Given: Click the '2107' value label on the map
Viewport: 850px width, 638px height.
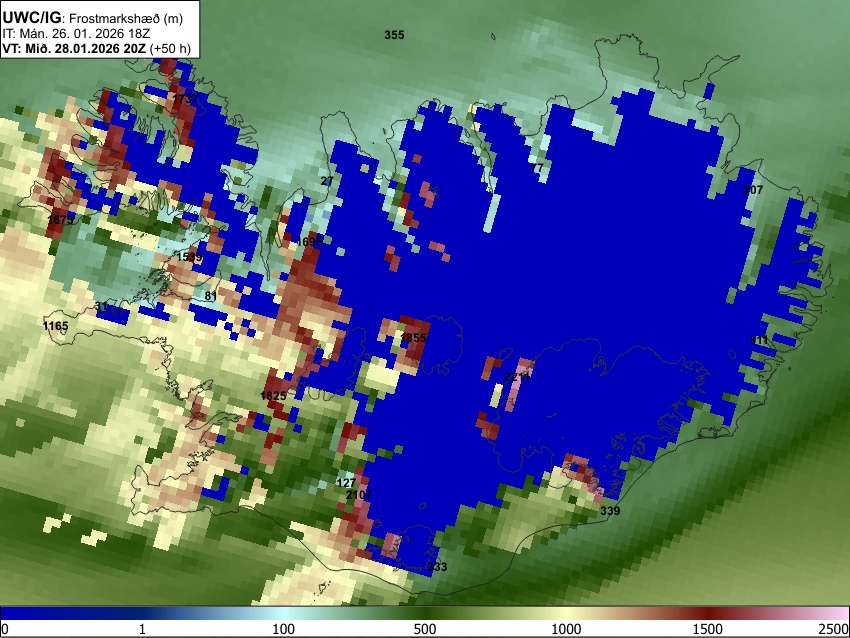Looking at the screenshot, I should coord(359,494).
